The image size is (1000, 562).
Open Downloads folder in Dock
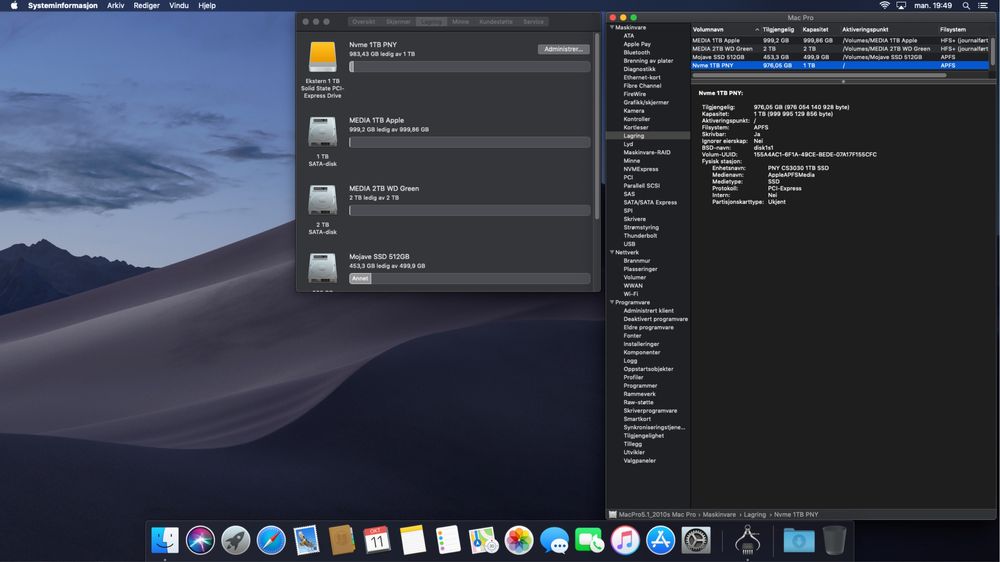click(x=798, y=540)
